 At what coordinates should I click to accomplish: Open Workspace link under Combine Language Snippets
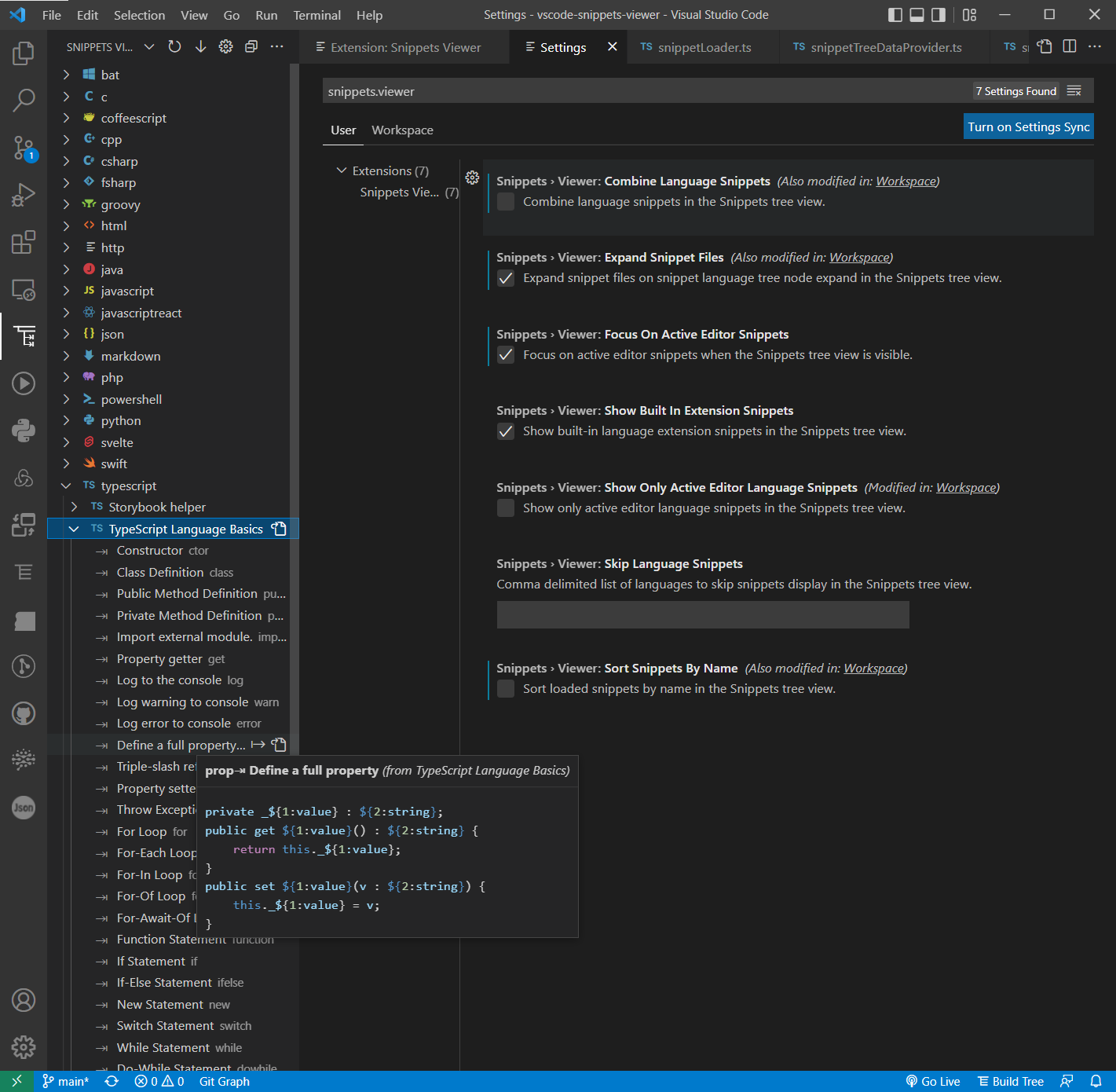click(x=906, y=181)
